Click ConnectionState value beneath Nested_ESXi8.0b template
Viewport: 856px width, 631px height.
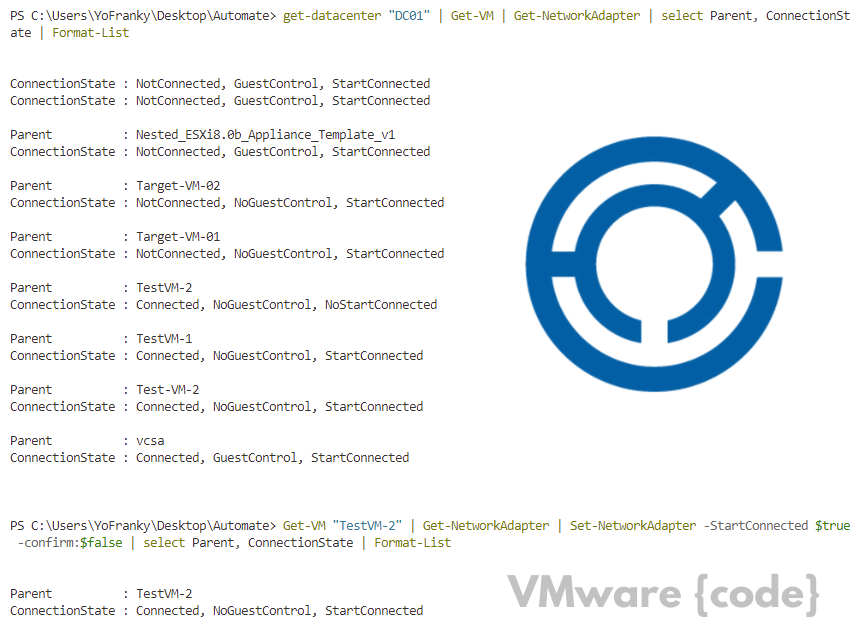pyautogui.click(x=283, y=152)
